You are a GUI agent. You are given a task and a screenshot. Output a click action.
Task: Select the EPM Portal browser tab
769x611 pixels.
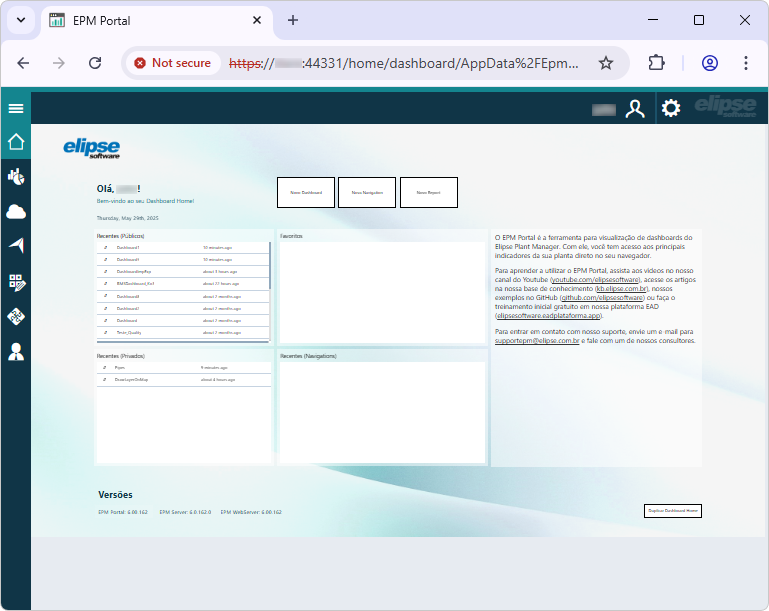157,21
